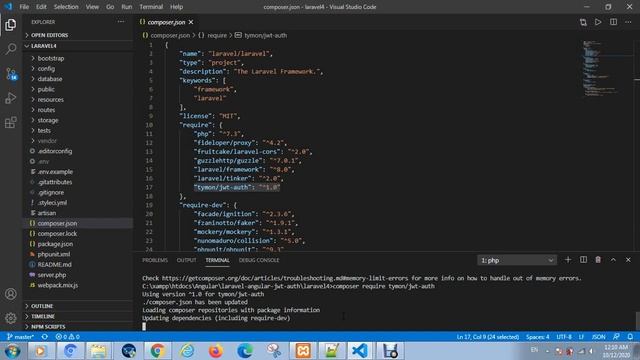Open the Edit menu

point(41,7)
